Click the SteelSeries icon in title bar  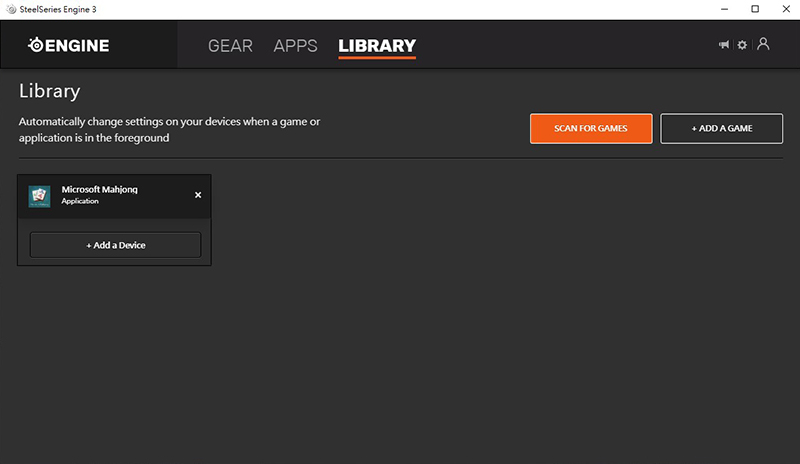coord(9,9)
